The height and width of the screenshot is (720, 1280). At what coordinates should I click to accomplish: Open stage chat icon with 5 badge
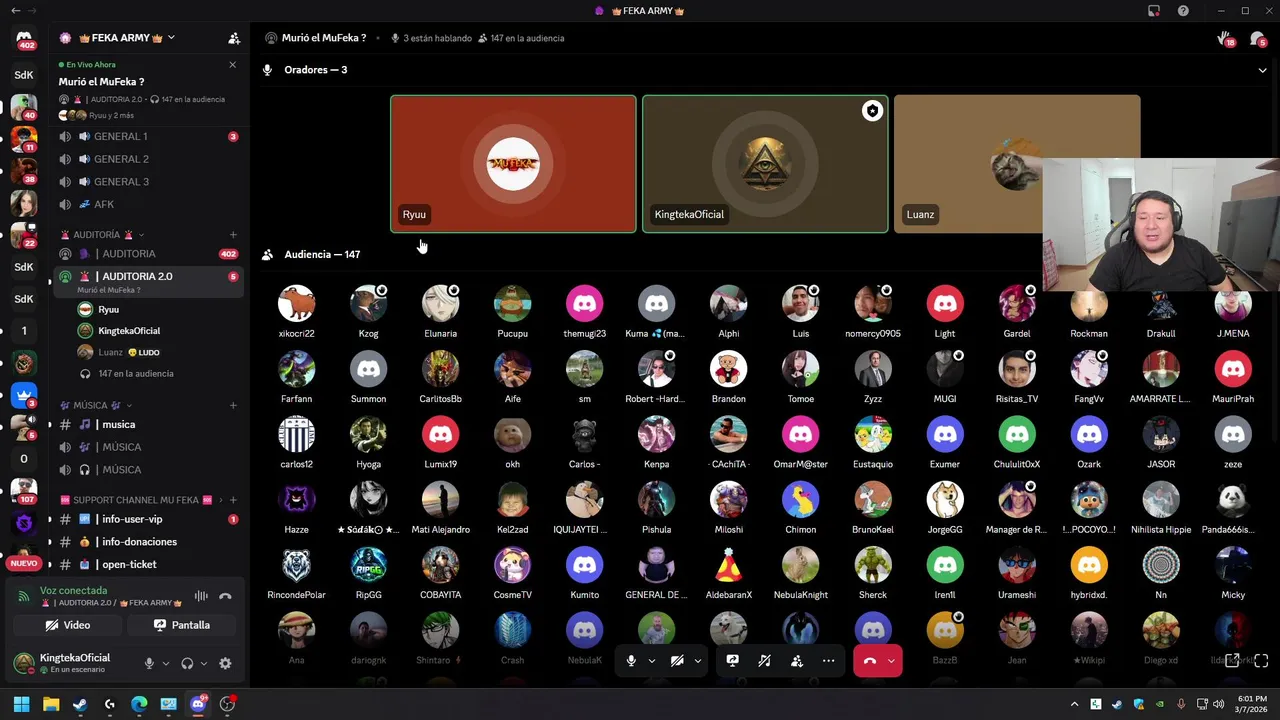1257,38
